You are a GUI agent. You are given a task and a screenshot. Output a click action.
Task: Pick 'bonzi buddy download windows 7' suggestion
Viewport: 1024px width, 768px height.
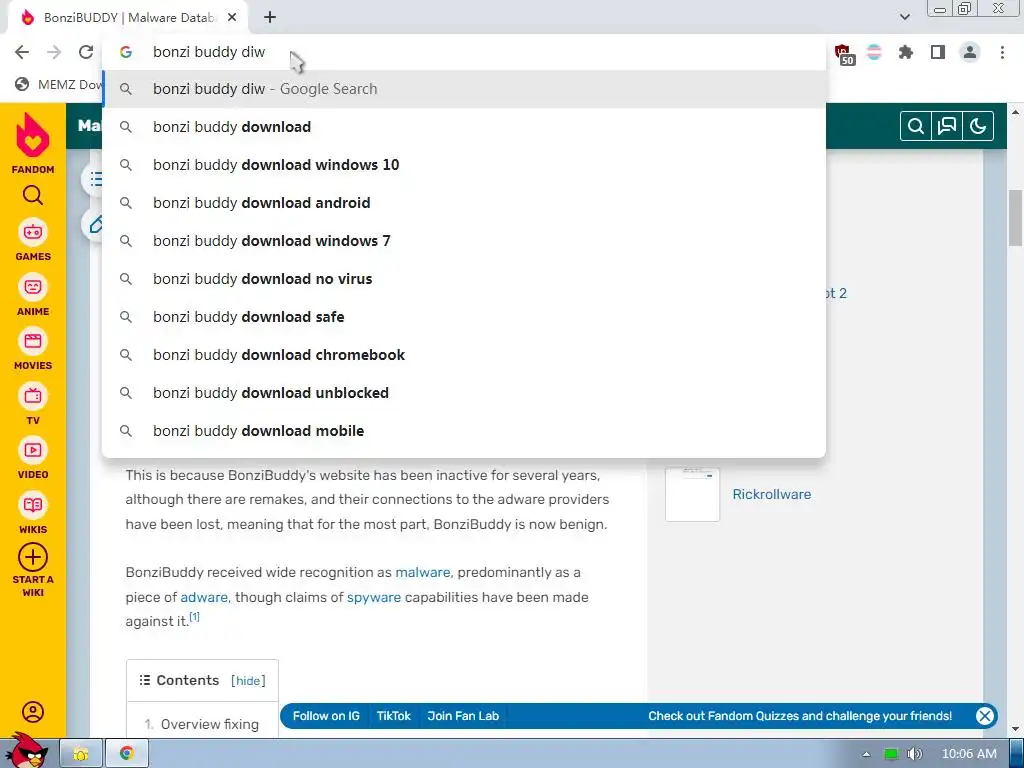point(464,241)
